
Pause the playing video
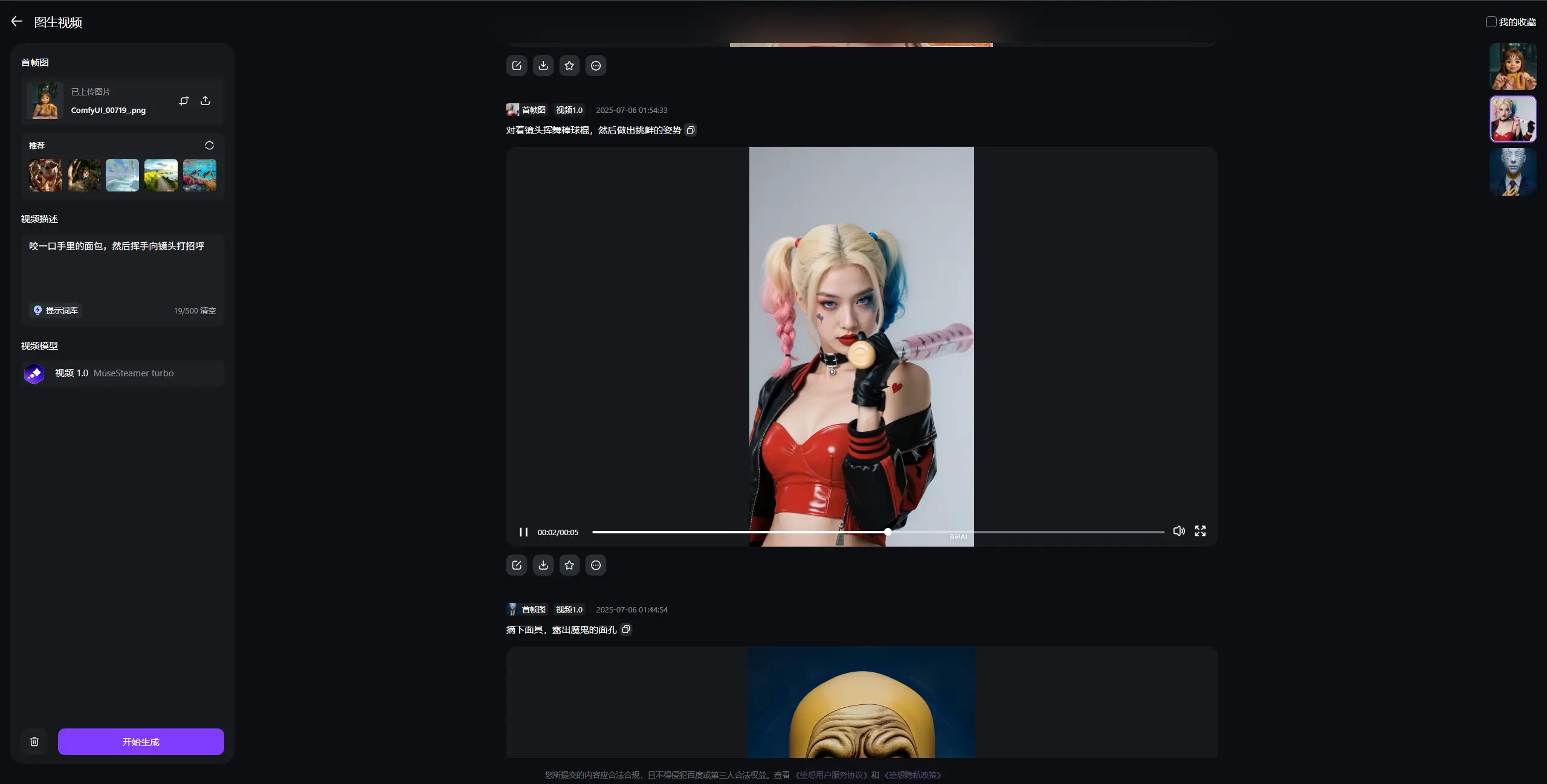[x=523, y=532]
